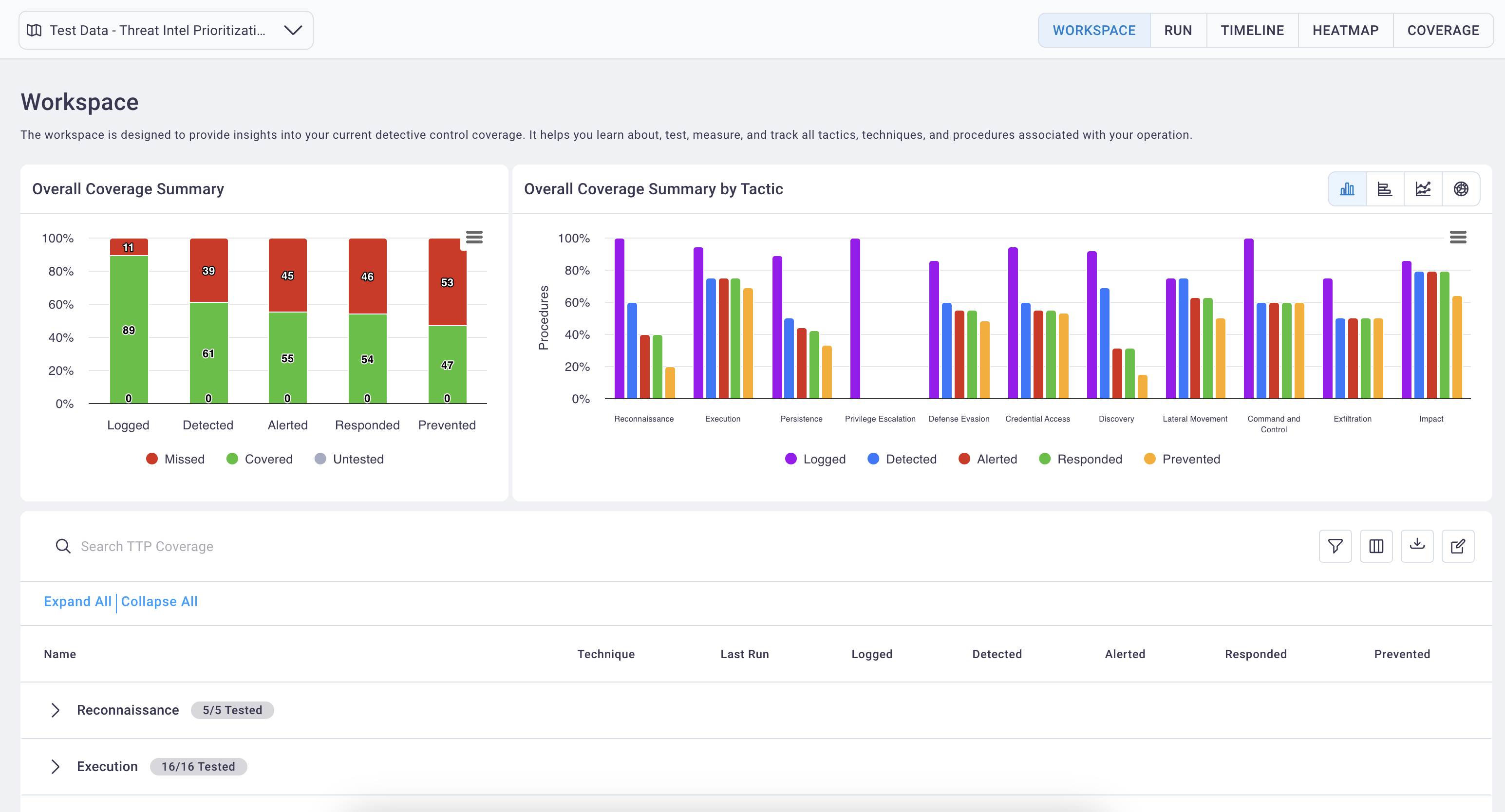
Task: Open the column chooser icon
Action: tap(1376, 546)
